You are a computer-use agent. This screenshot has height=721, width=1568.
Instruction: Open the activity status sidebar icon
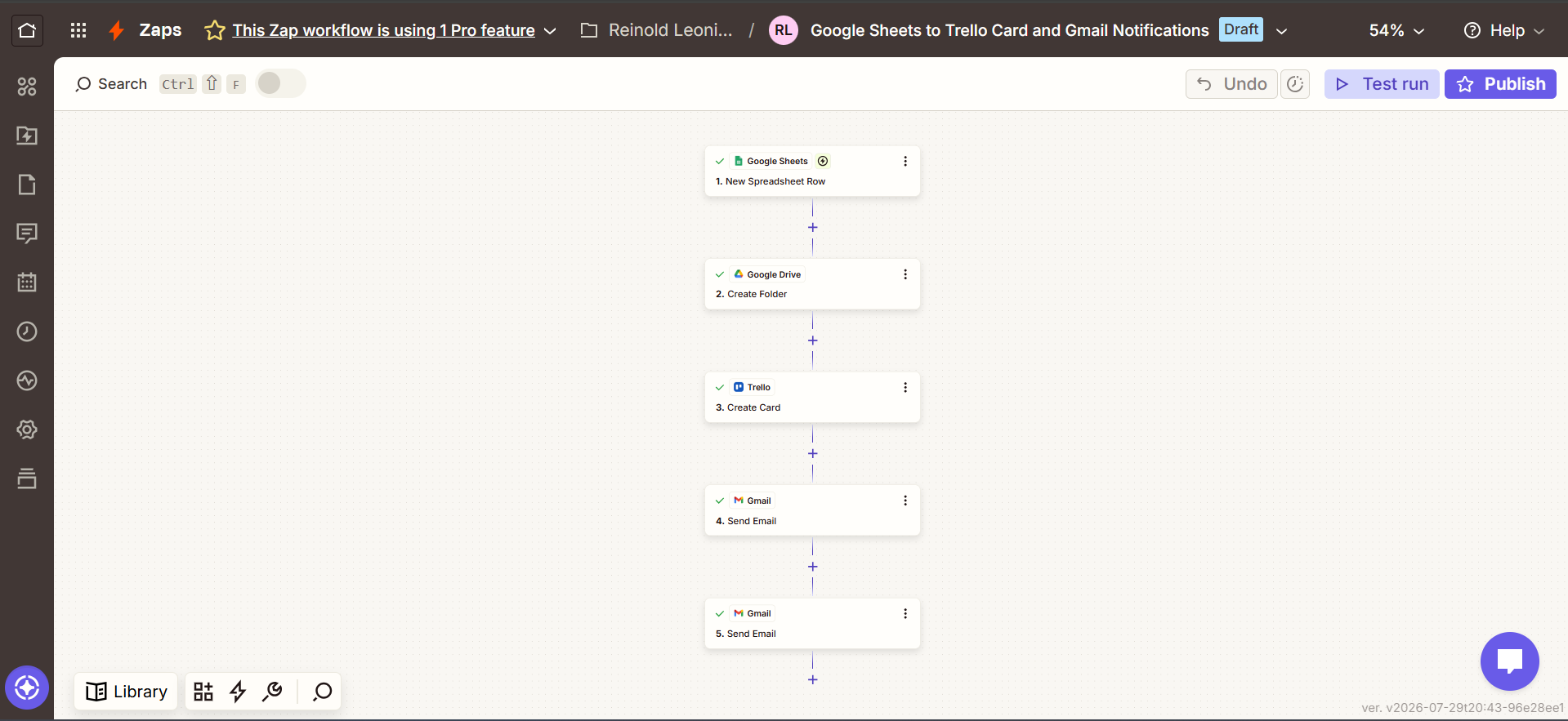tap(27, 381)
